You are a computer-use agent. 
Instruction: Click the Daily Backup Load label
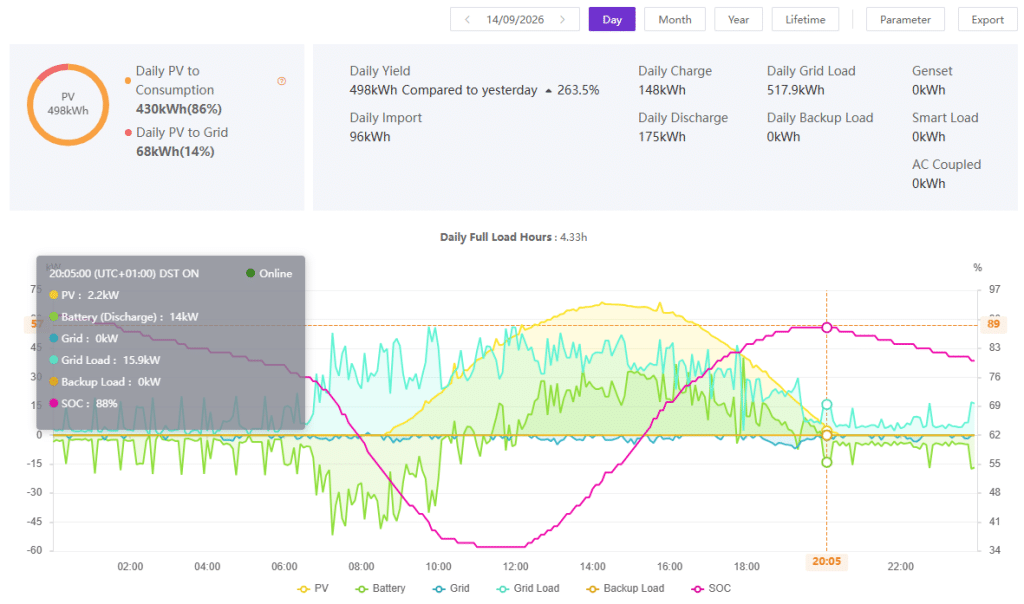tap(820, 118)
